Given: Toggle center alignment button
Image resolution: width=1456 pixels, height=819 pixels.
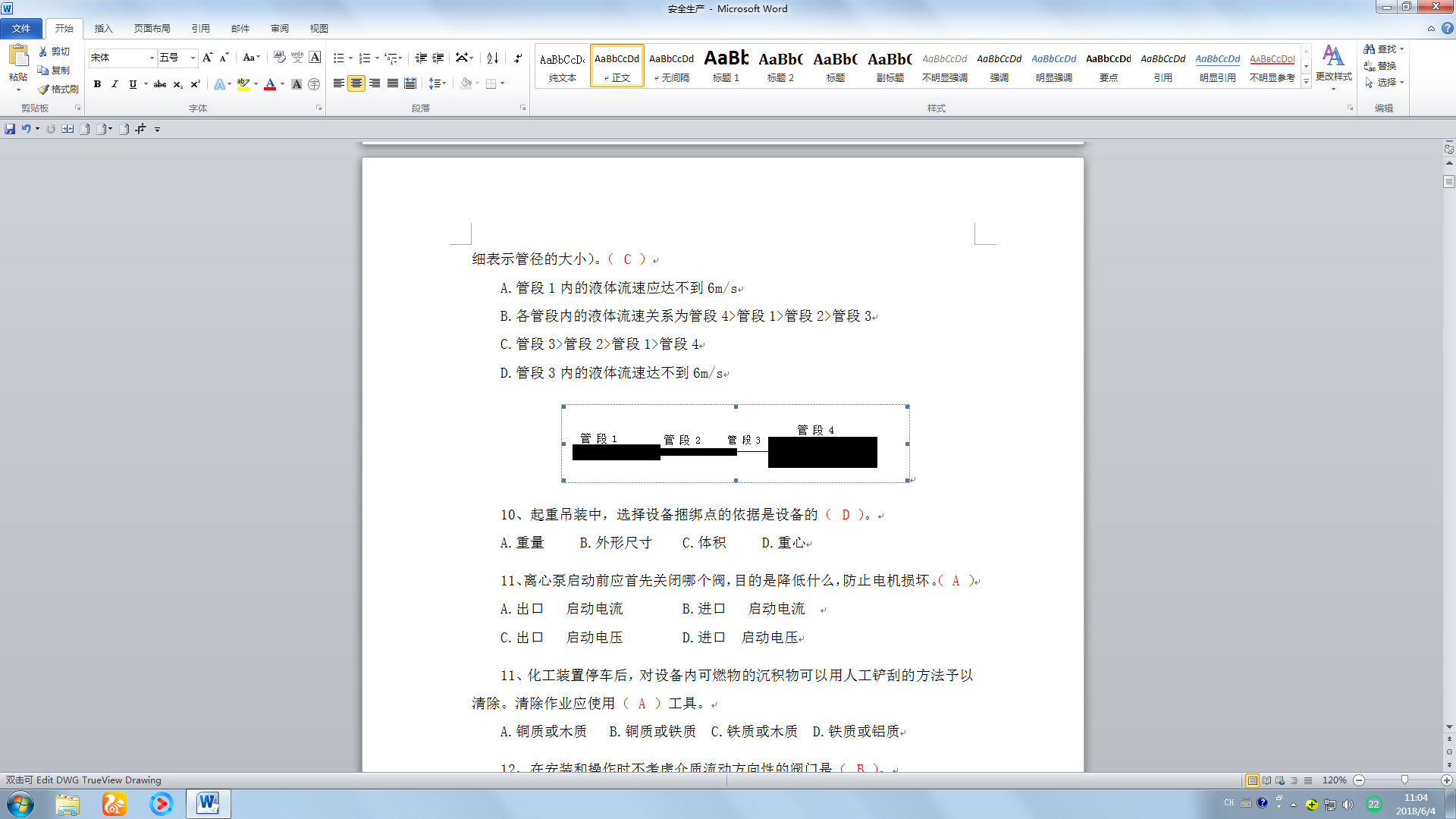Looking at the screenshot, I should click(x=356, y=83).
